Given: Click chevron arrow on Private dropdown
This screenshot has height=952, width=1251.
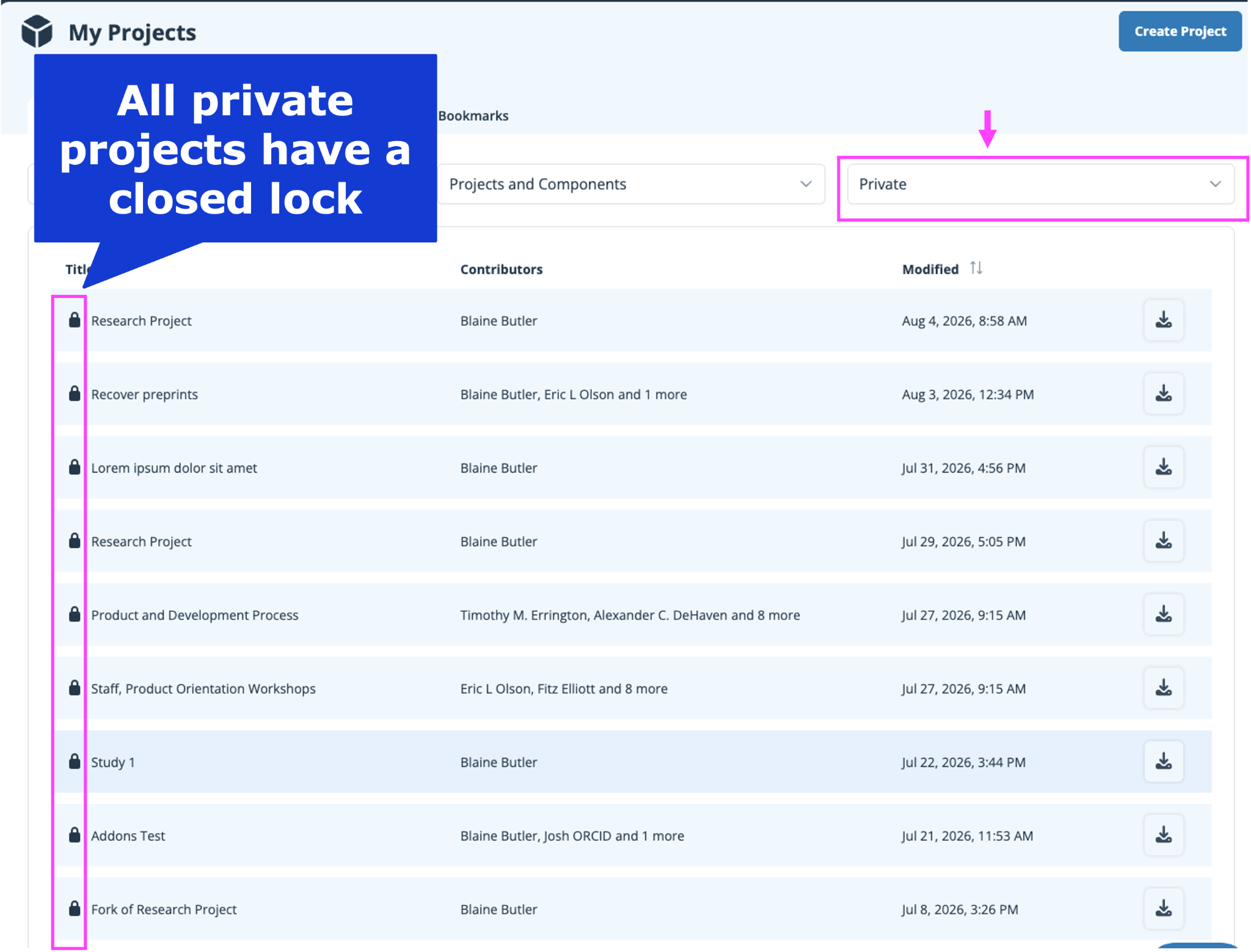Looking at the screenshot, I should [x=1215, y=184].
